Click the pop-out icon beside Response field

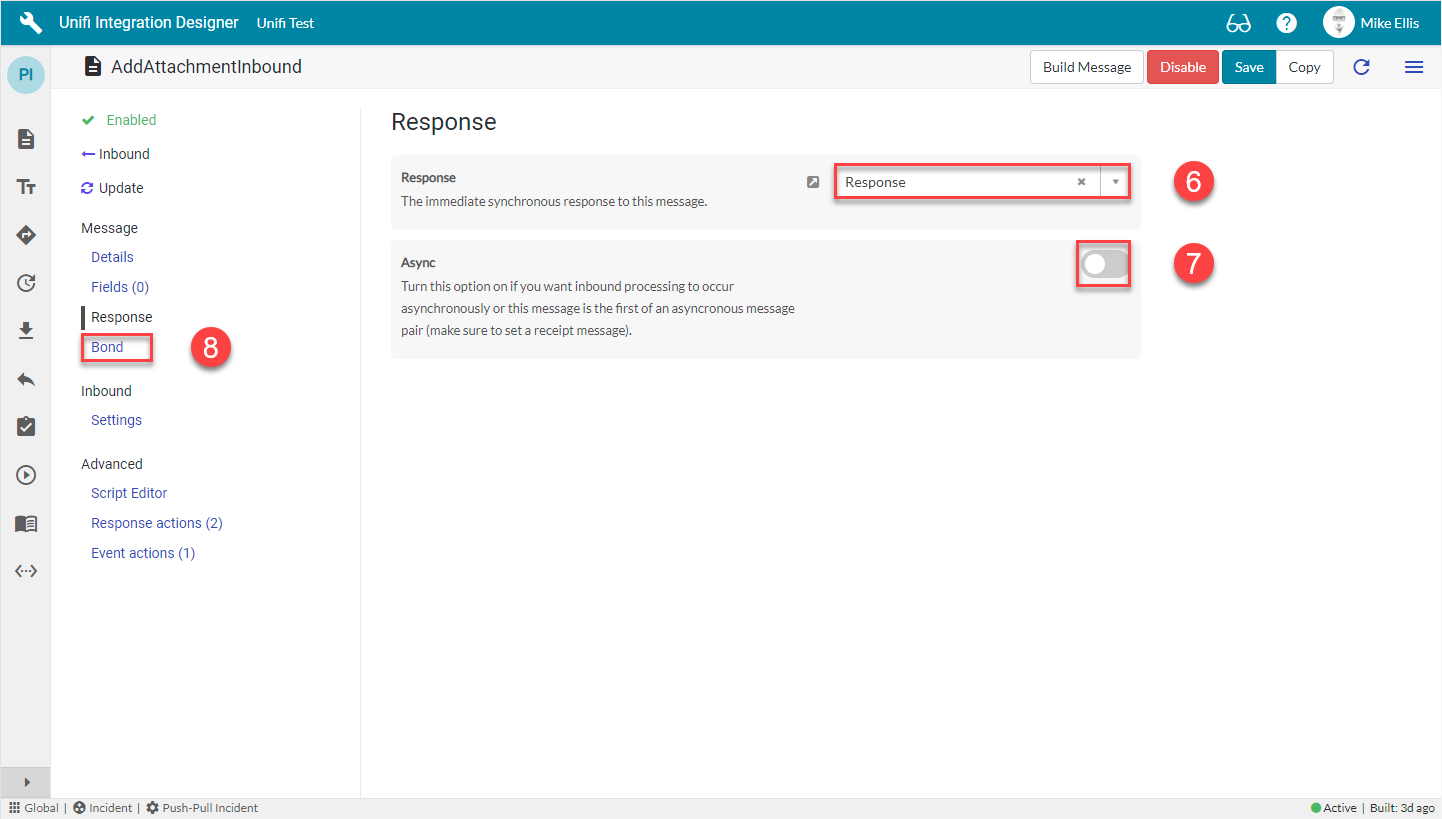click(x=813, y=182)
